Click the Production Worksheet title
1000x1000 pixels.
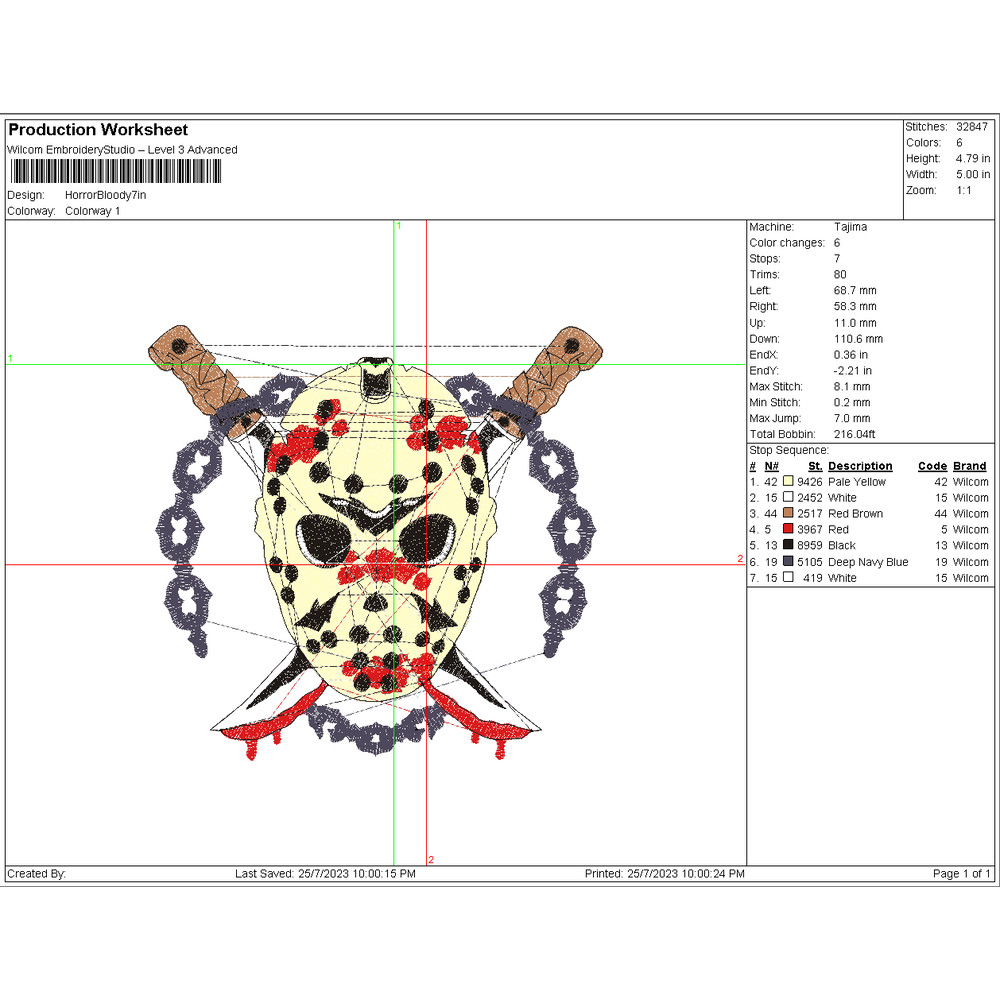point(98,130)
